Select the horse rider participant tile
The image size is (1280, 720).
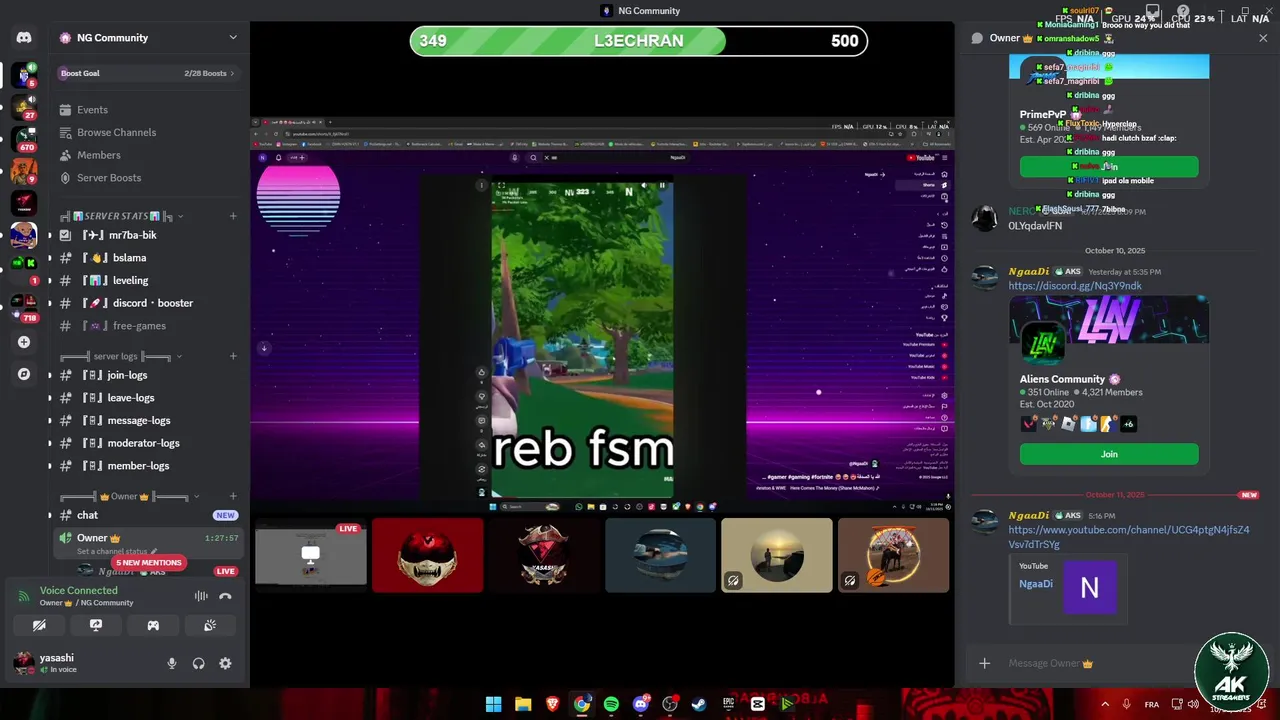893,555
